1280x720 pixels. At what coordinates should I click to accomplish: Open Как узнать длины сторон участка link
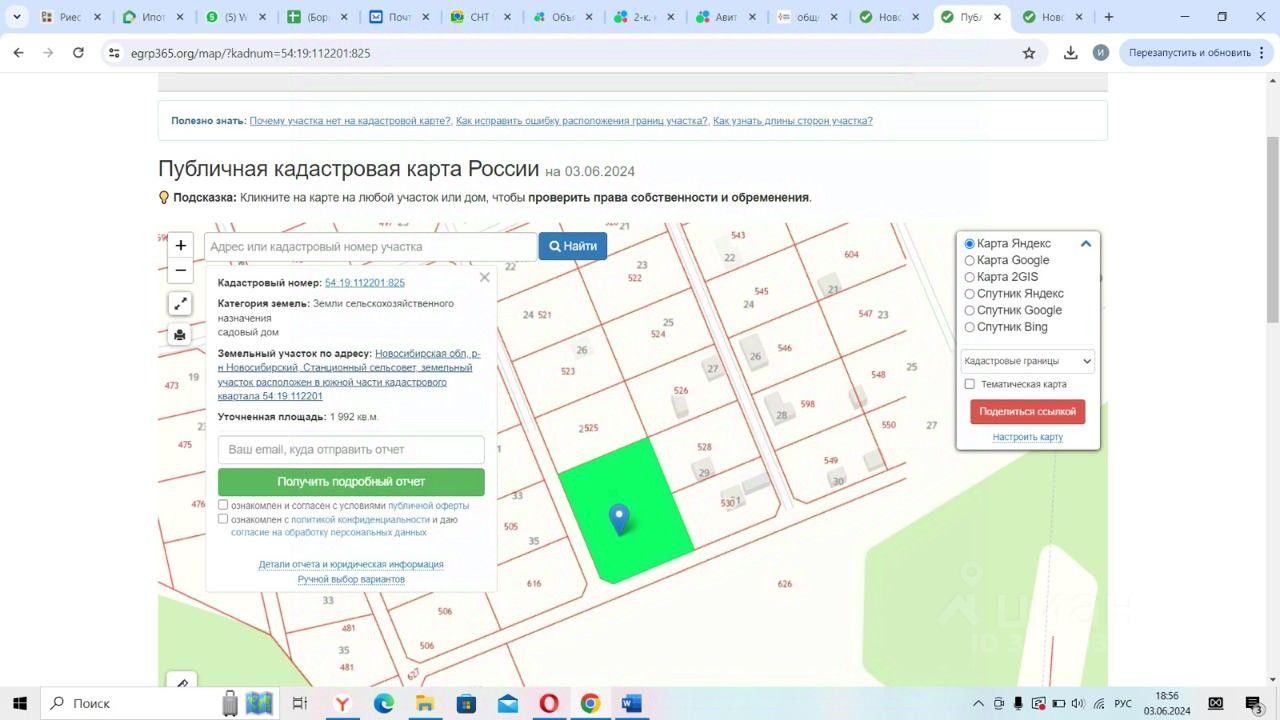click(792, 121)
